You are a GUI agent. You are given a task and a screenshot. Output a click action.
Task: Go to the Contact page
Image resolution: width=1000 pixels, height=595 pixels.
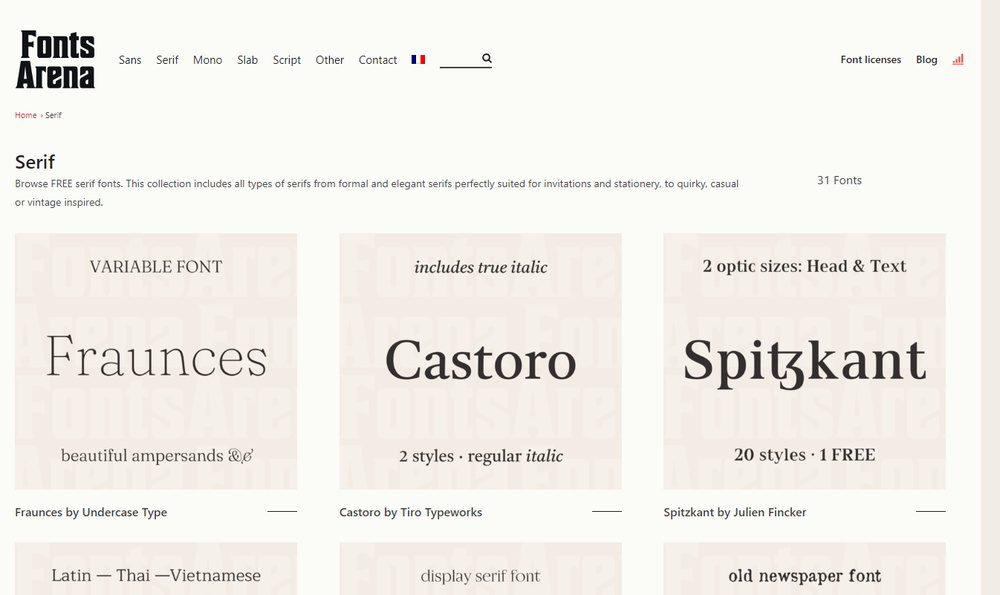(377, 60)
